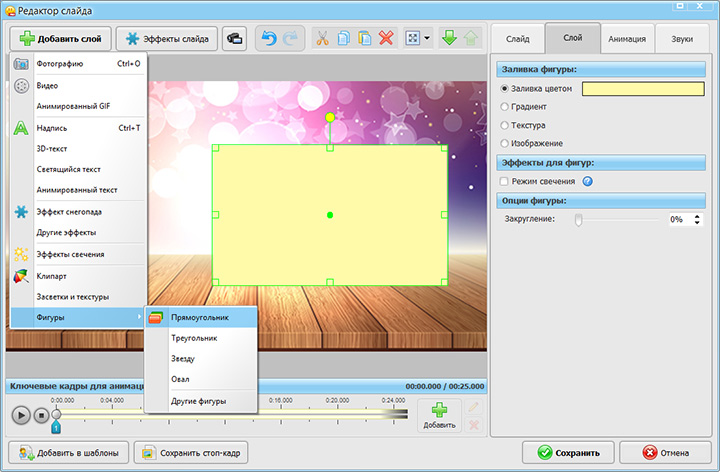Viewport: 720px width, 472px height.
Task: Cut the selected layer with scissors icon
Action: (x=322, y=39)
